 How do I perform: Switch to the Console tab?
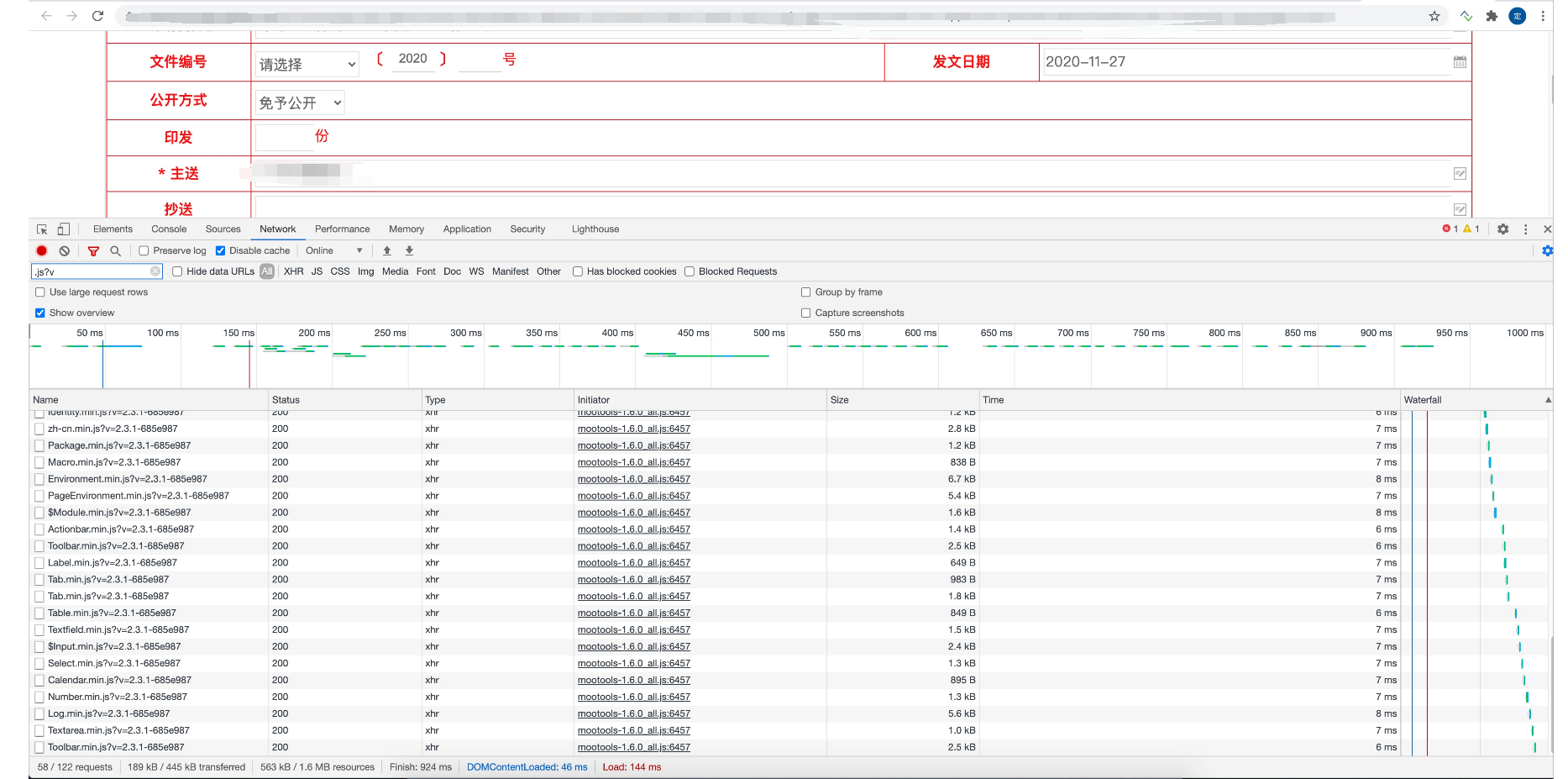tap(169, 229)
